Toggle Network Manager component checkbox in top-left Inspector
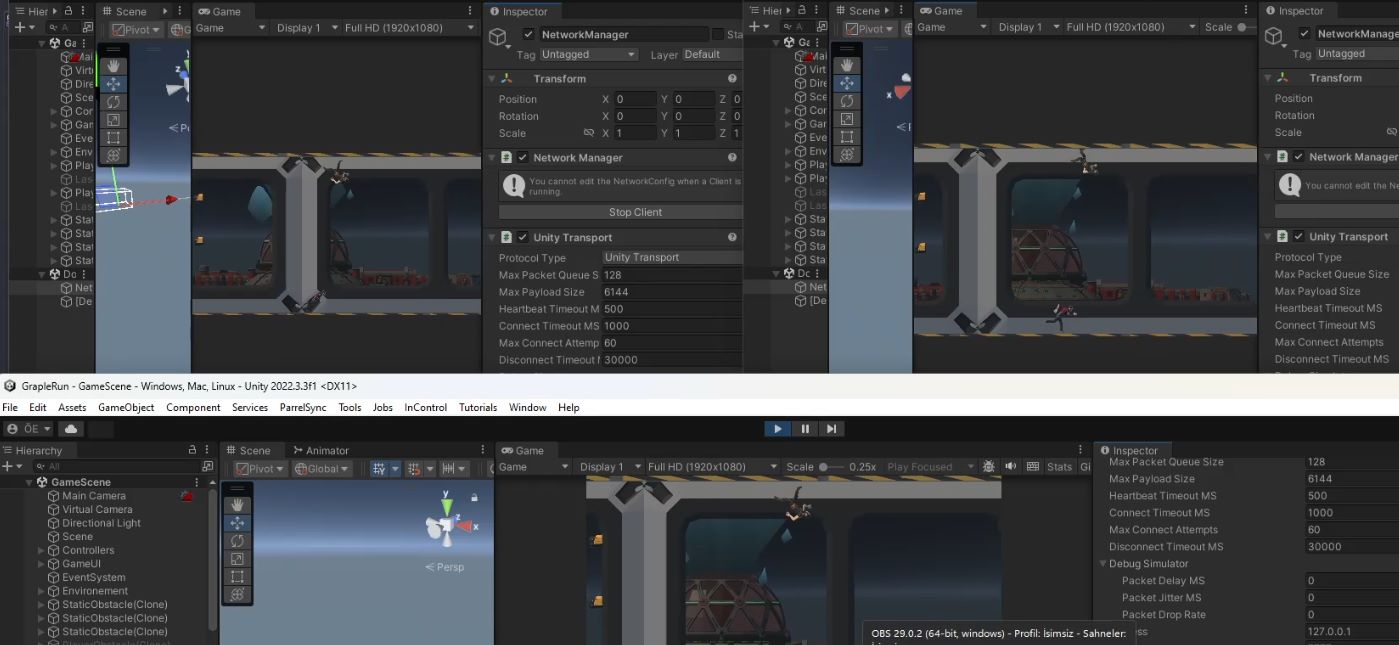The width and height of the screenshot is (1399, 645). tap(522, 158)
